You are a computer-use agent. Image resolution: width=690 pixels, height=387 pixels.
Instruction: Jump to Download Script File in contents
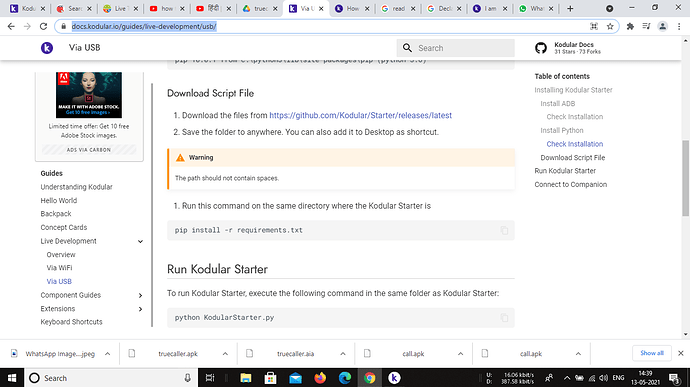tap(573, 158)
